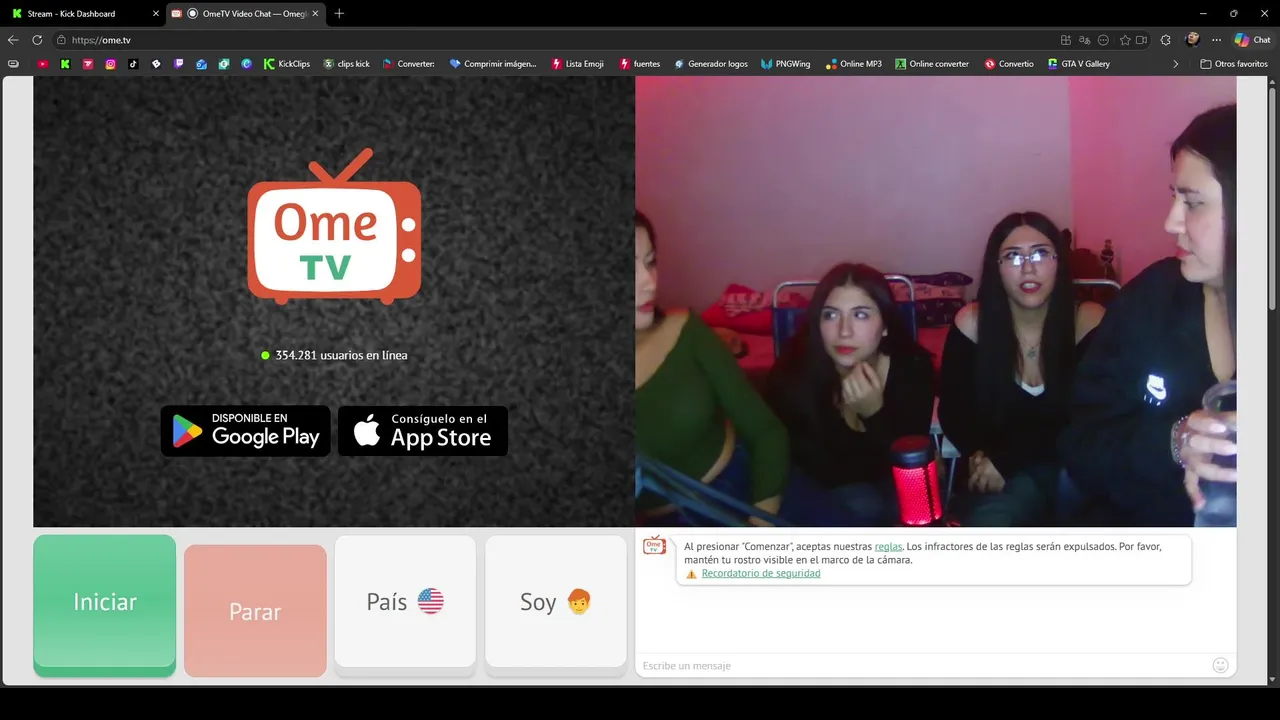Image resolution: width=1280 pixels, height=720 pixels.
Task: Expand the bookmarks overflow chevron
Action: tap(1176, 64)
